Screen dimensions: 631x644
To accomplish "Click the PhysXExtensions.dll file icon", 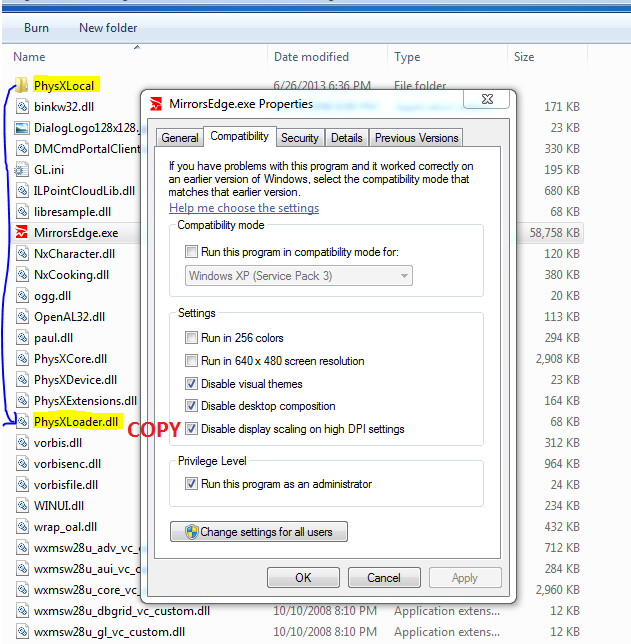I will point(22,400).
